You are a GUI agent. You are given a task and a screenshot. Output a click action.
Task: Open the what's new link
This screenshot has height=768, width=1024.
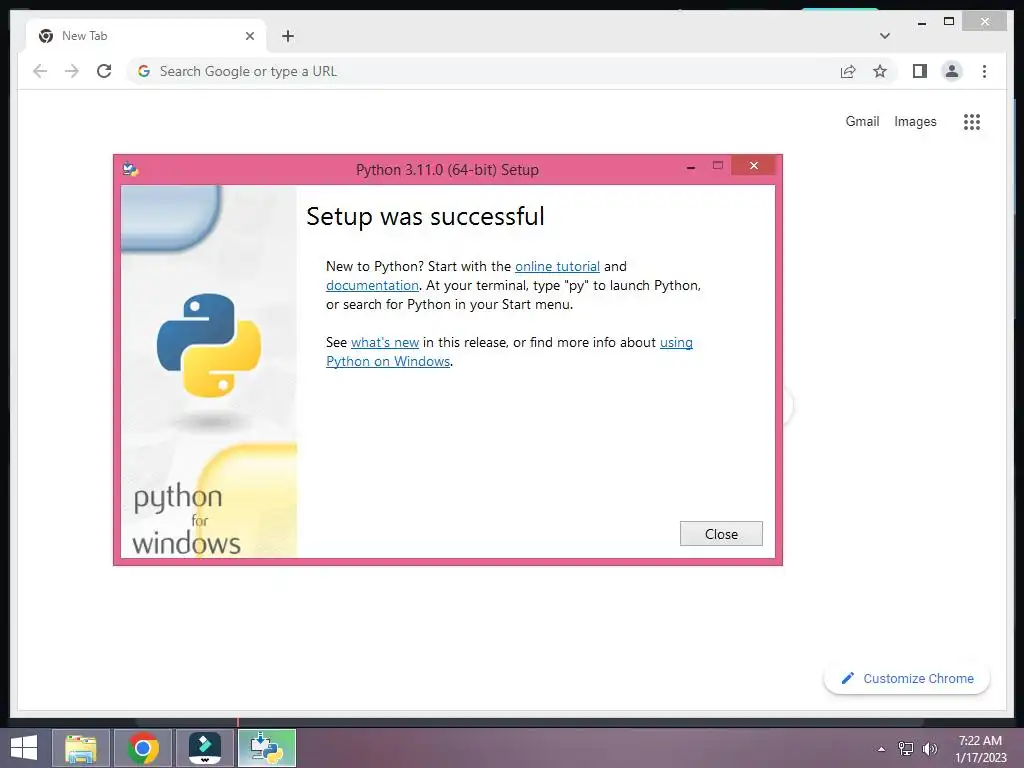coord(385,342)
